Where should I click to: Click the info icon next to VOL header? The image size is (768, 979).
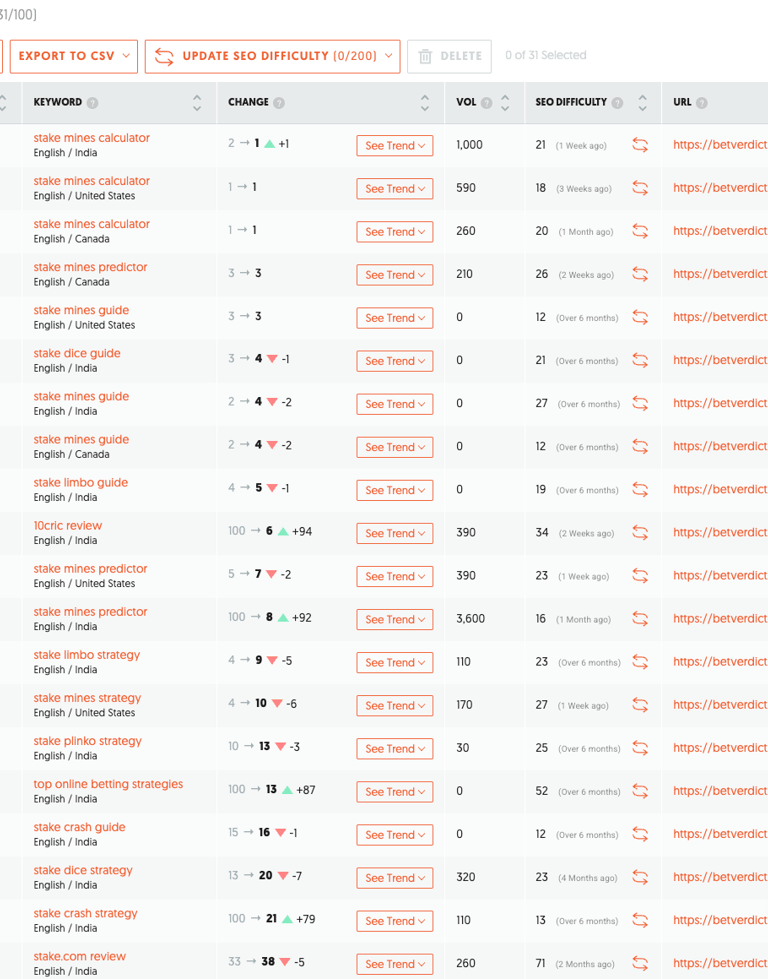click(486, 103)
